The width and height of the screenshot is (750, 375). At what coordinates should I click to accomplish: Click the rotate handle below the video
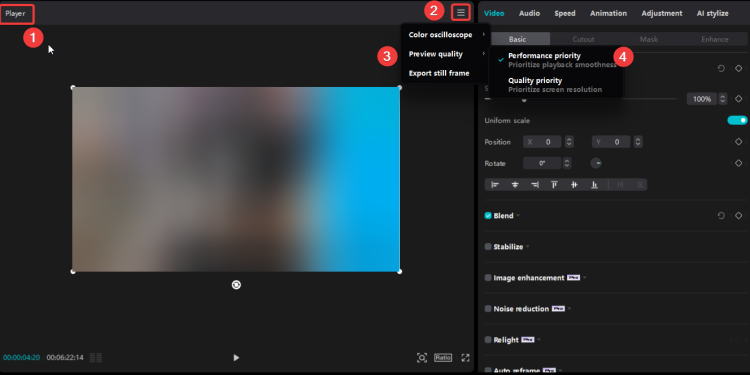(x=236, y=285)
